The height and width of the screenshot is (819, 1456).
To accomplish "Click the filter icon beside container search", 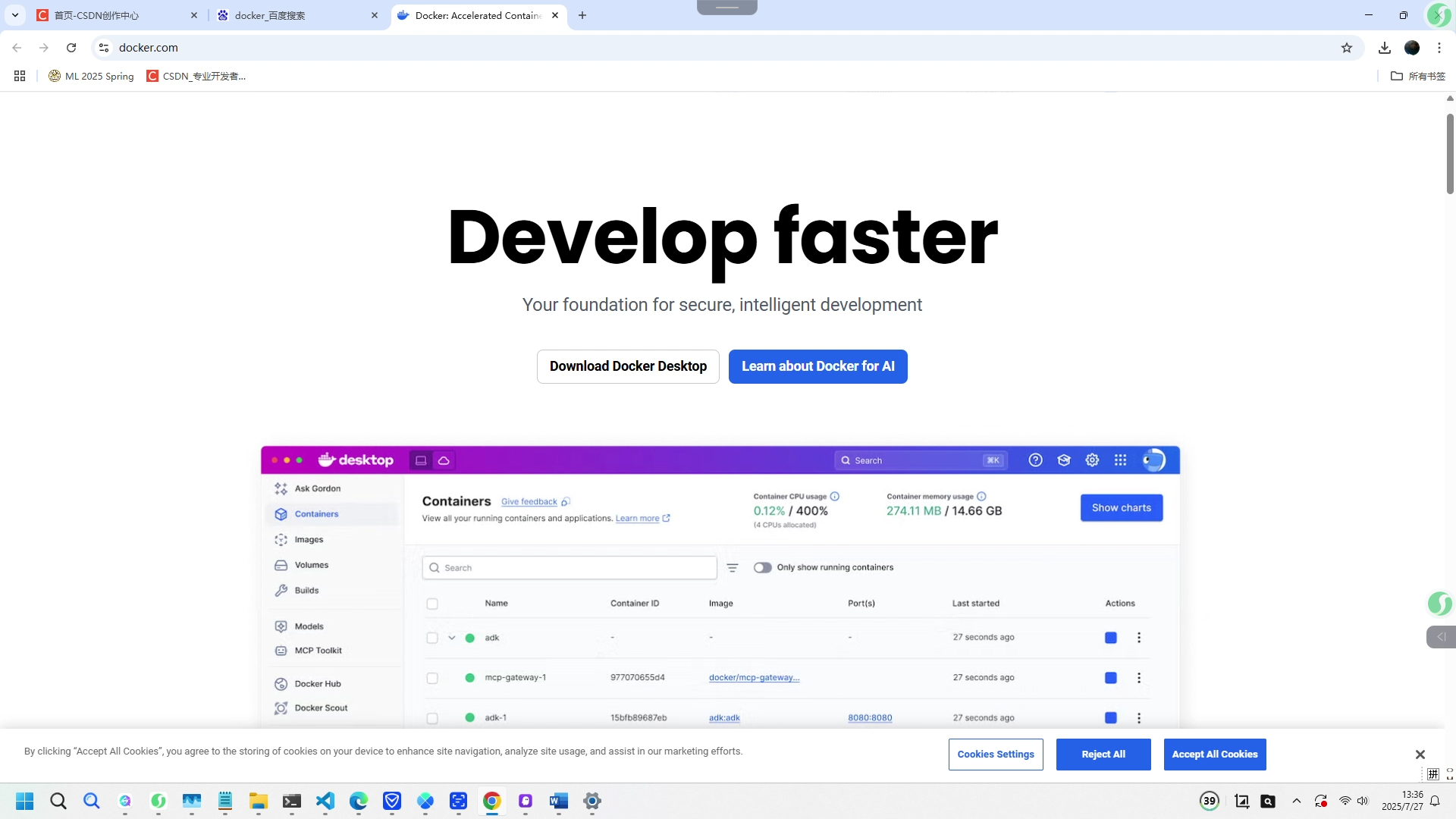I will [733, 568].
